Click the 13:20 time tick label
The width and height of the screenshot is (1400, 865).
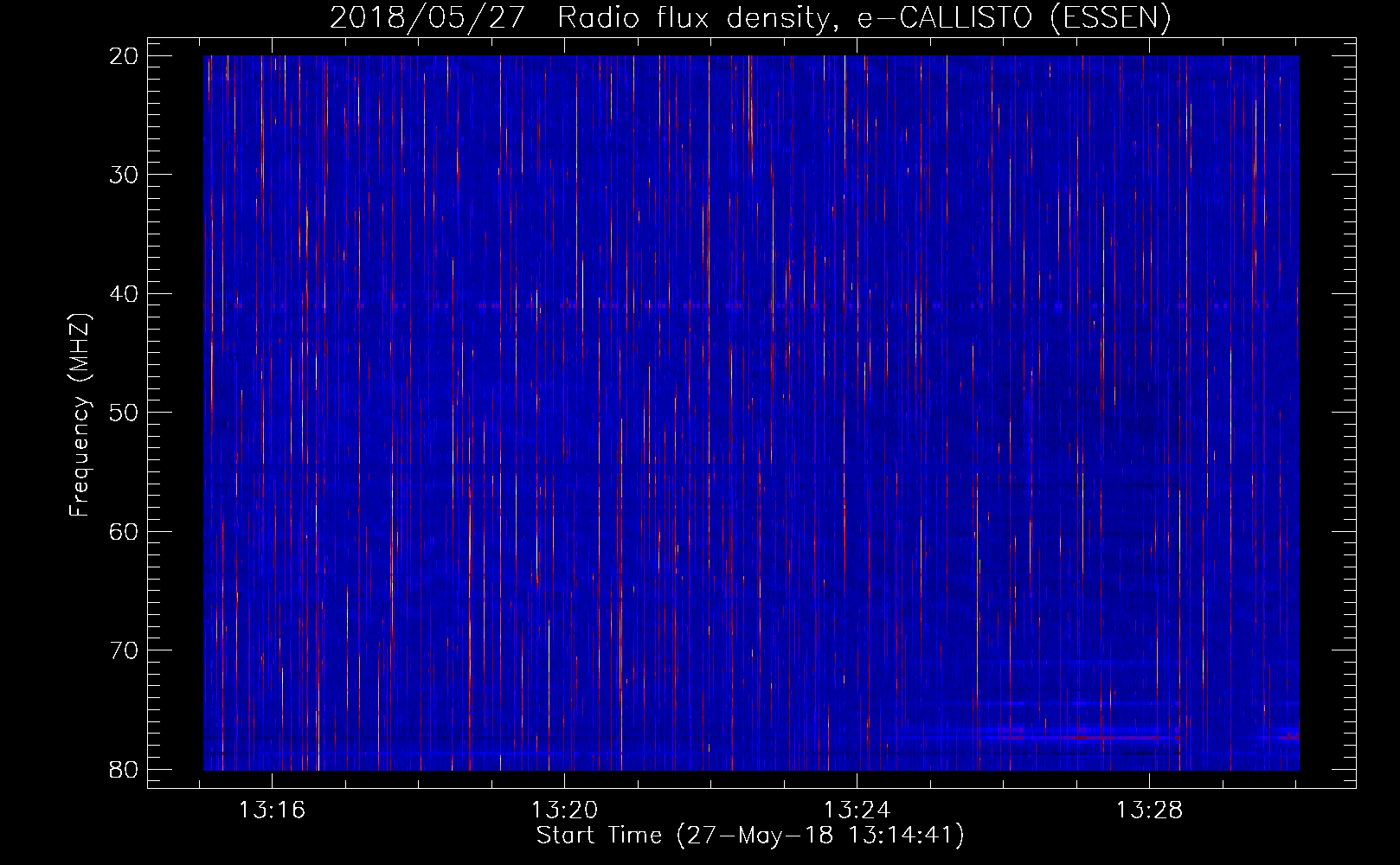tap(565, 811)
